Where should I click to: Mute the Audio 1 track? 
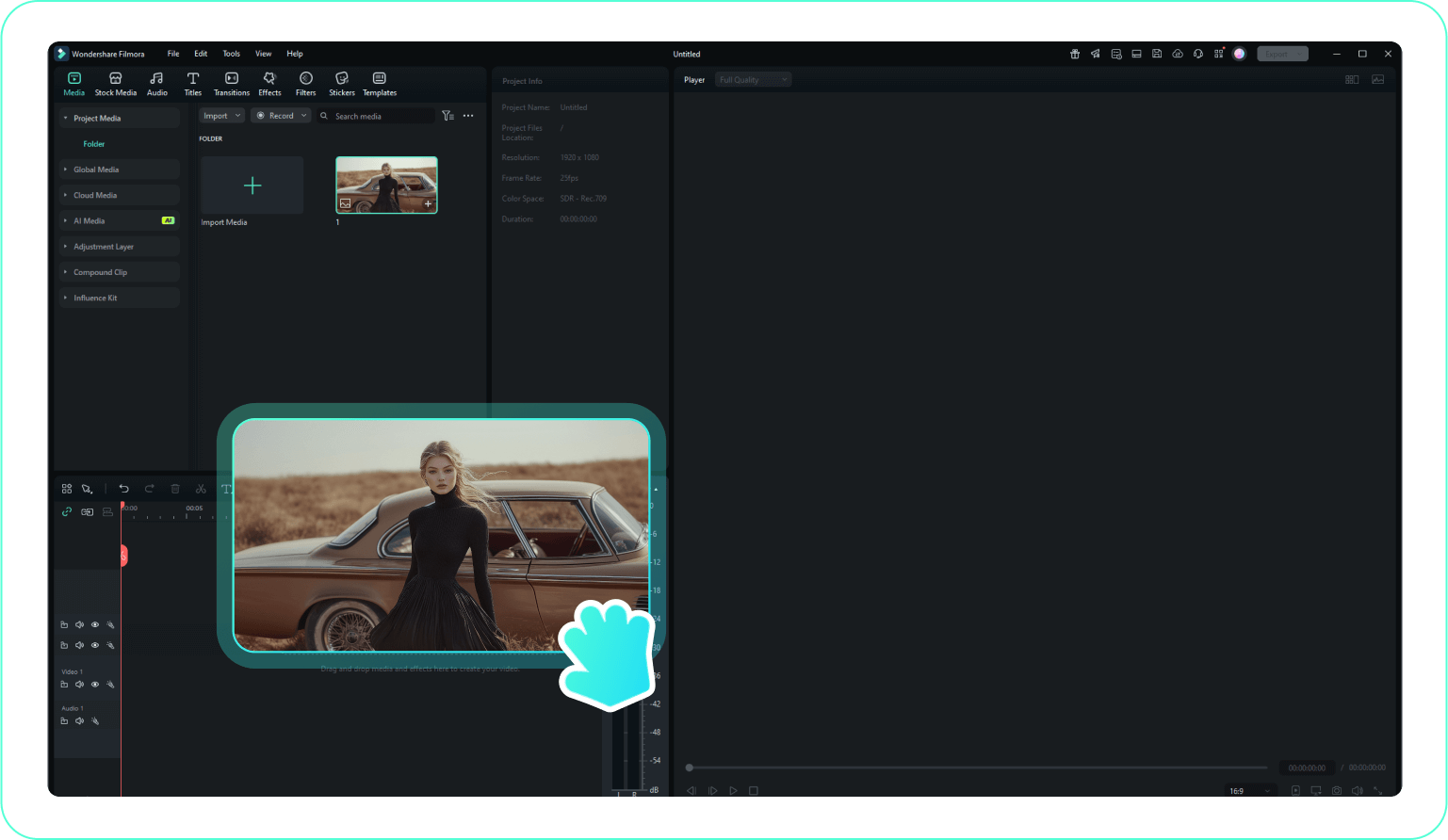80,721
